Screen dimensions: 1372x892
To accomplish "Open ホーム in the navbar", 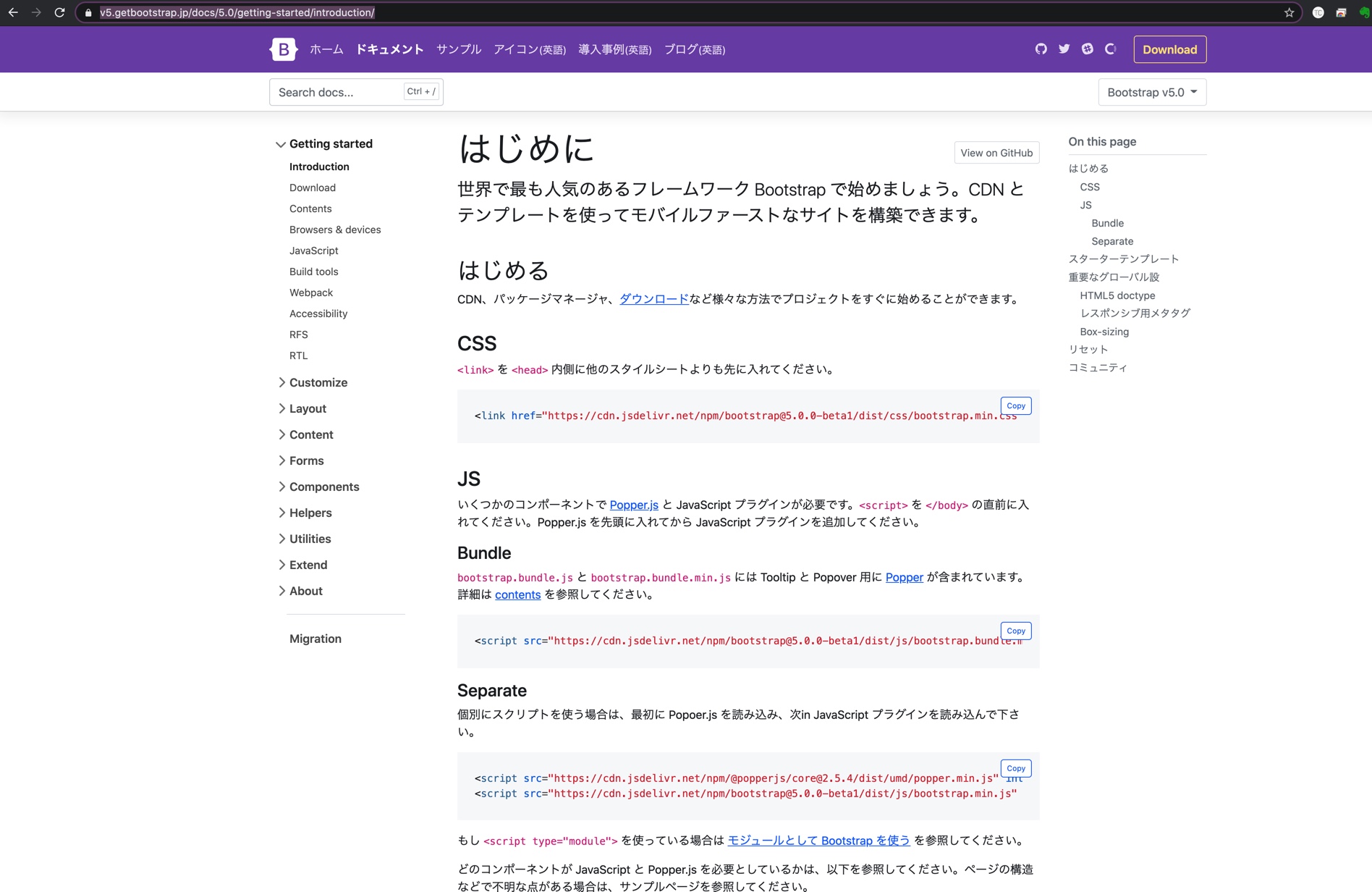I will tap(326, 49).
